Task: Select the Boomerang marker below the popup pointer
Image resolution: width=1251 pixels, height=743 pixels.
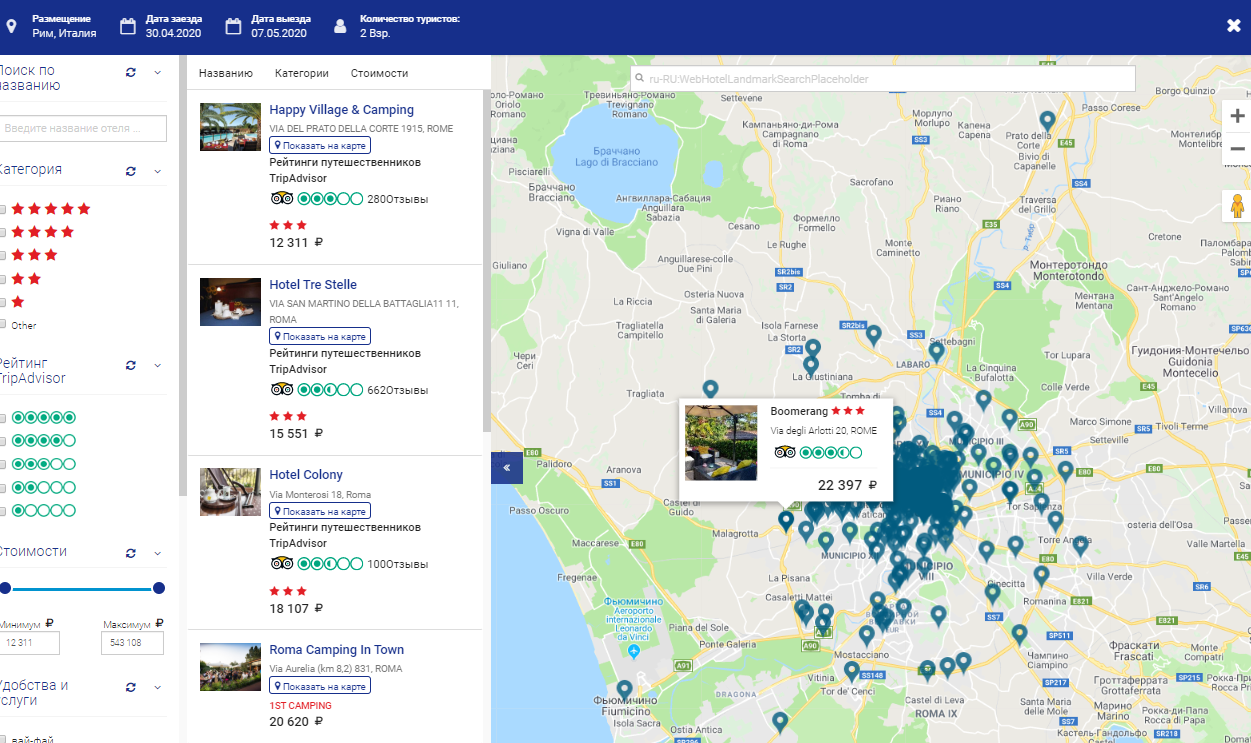Action: tap(786, 520)
